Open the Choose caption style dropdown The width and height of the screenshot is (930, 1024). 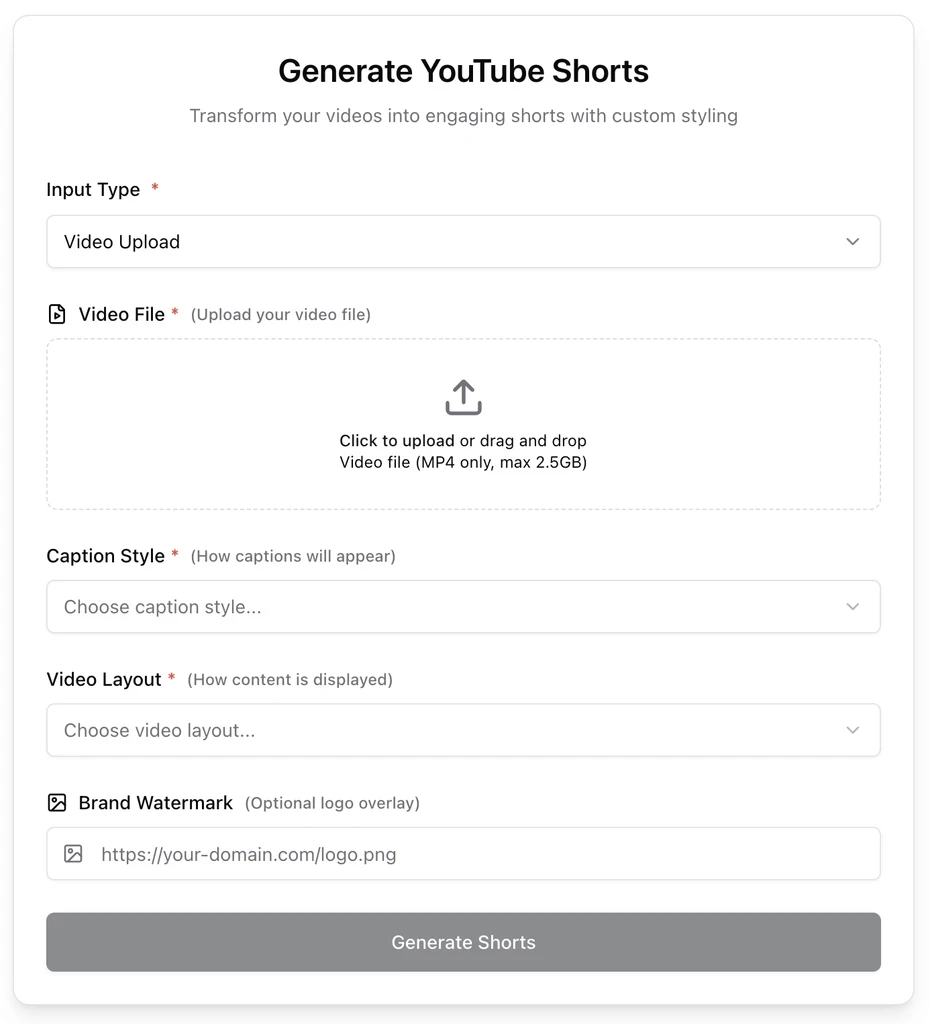463,607
